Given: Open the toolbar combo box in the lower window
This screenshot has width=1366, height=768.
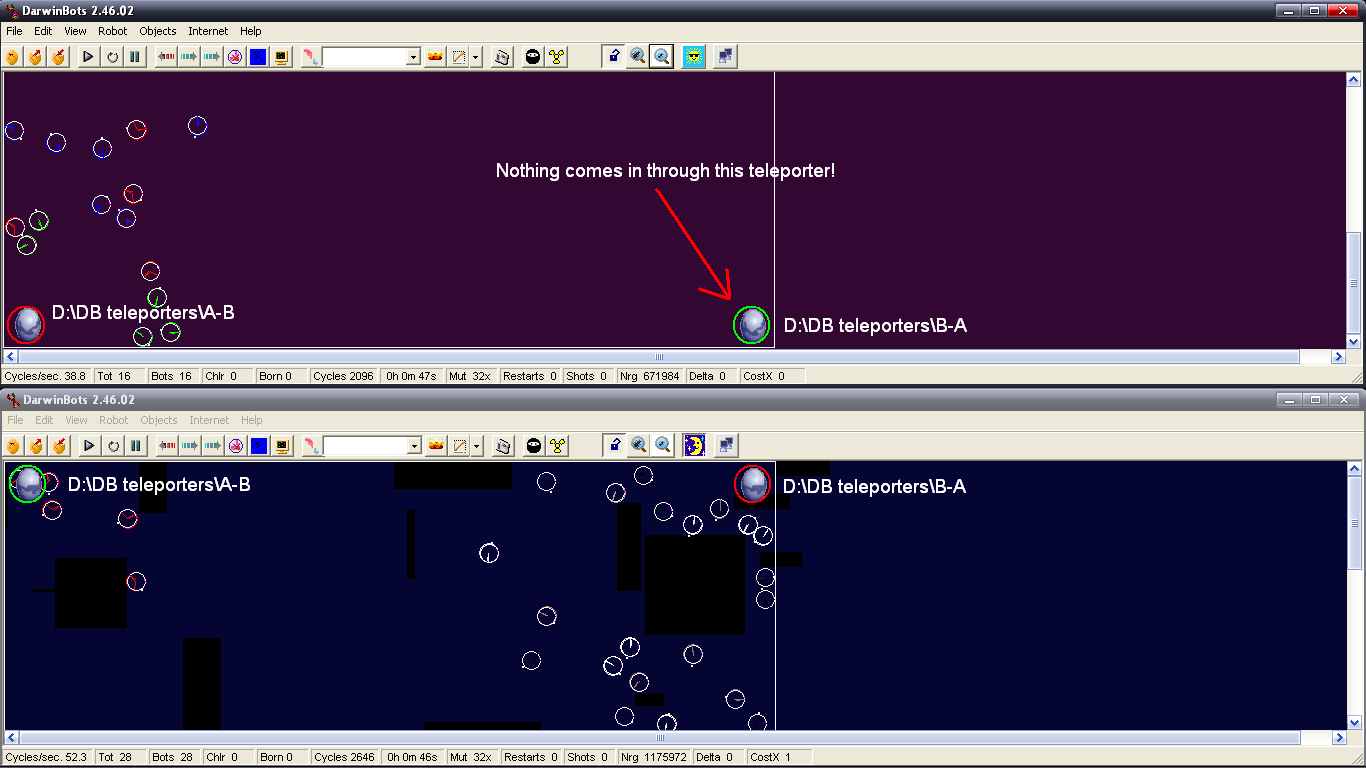Looking at the screenshot, I should tap(413, 446).
